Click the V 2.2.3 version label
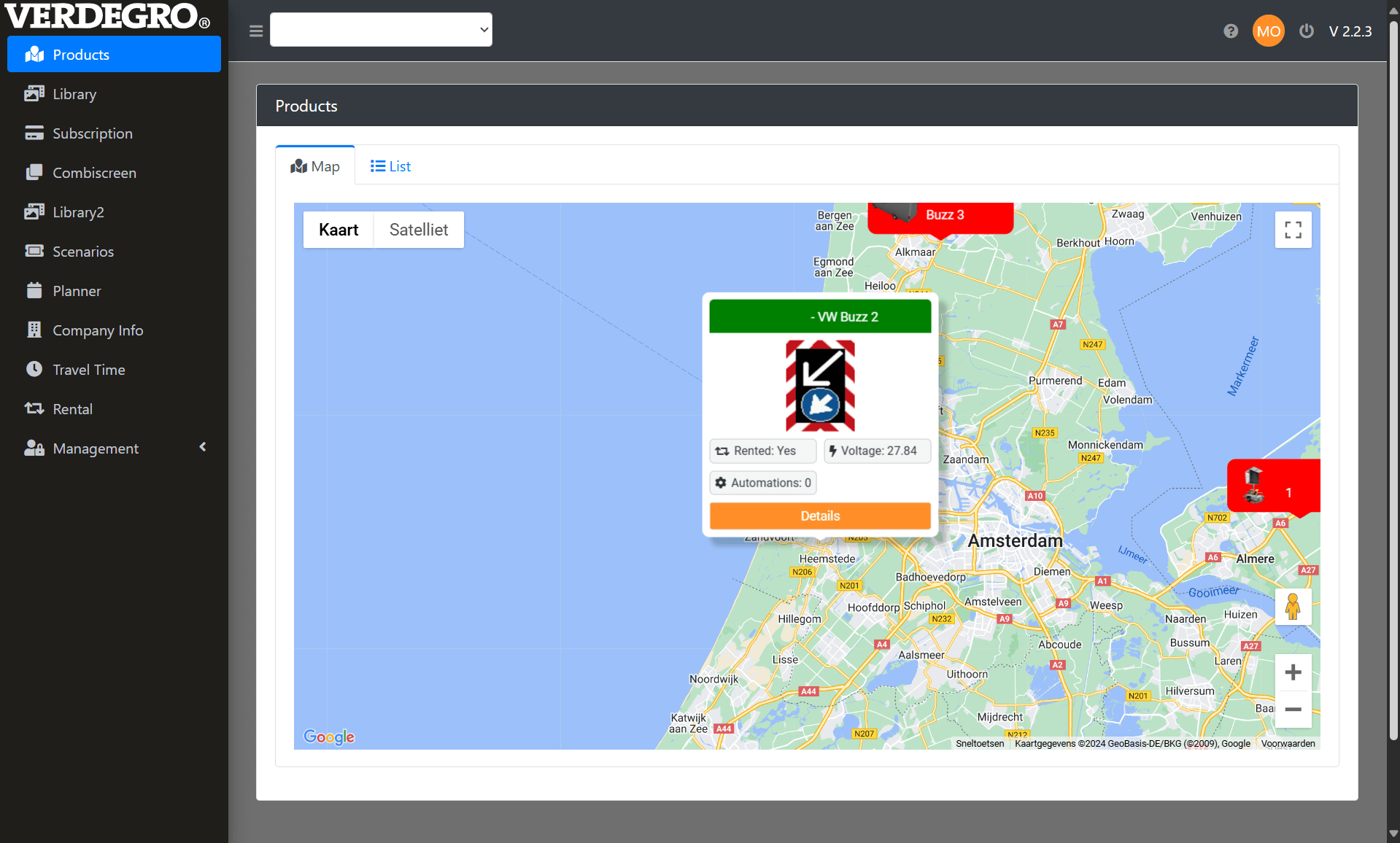This screenshot has width=1400, height=843. tap(1350, 31)
